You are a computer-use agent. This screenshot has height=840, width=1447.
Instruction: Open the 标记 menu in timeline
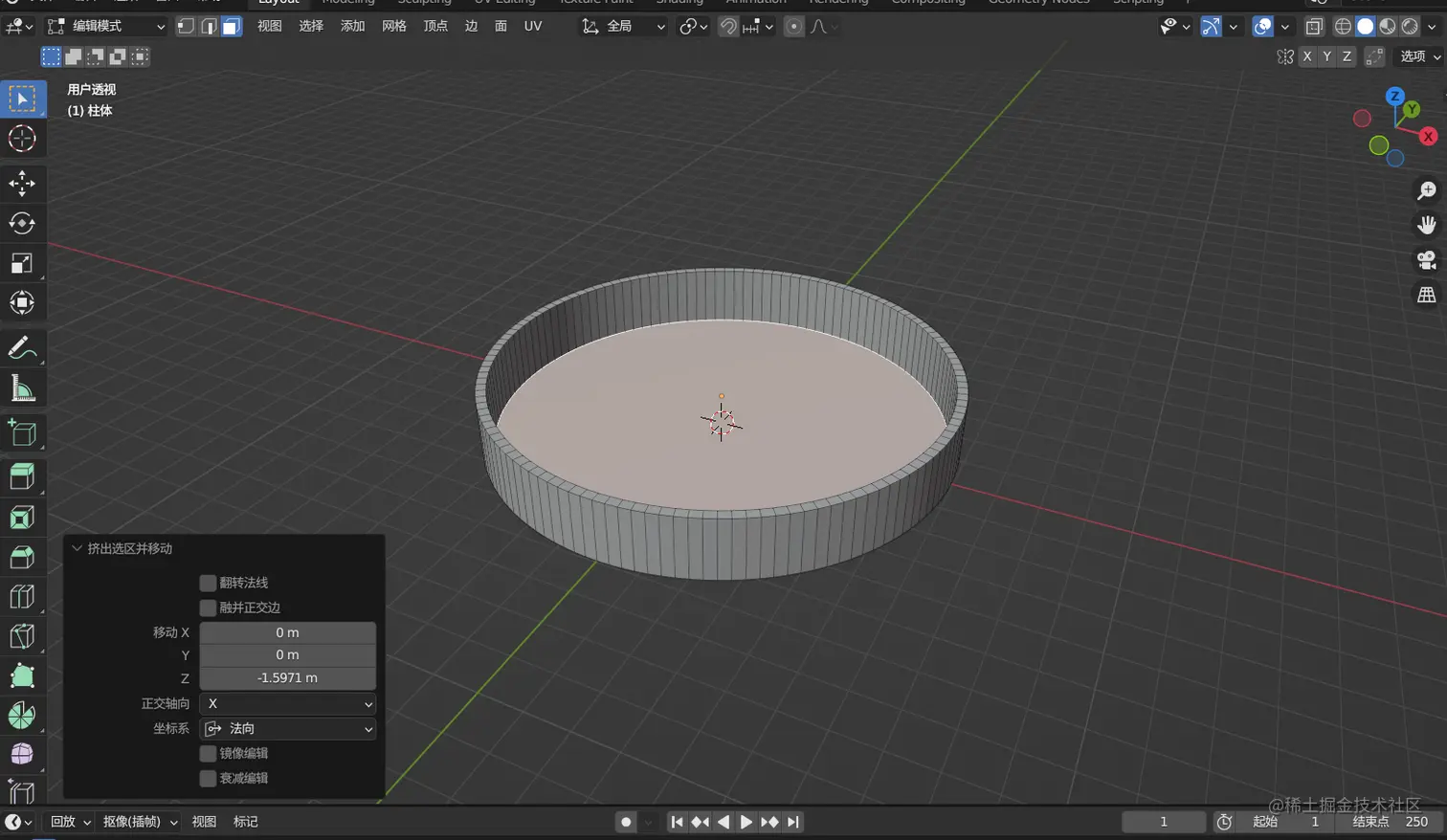246,822
